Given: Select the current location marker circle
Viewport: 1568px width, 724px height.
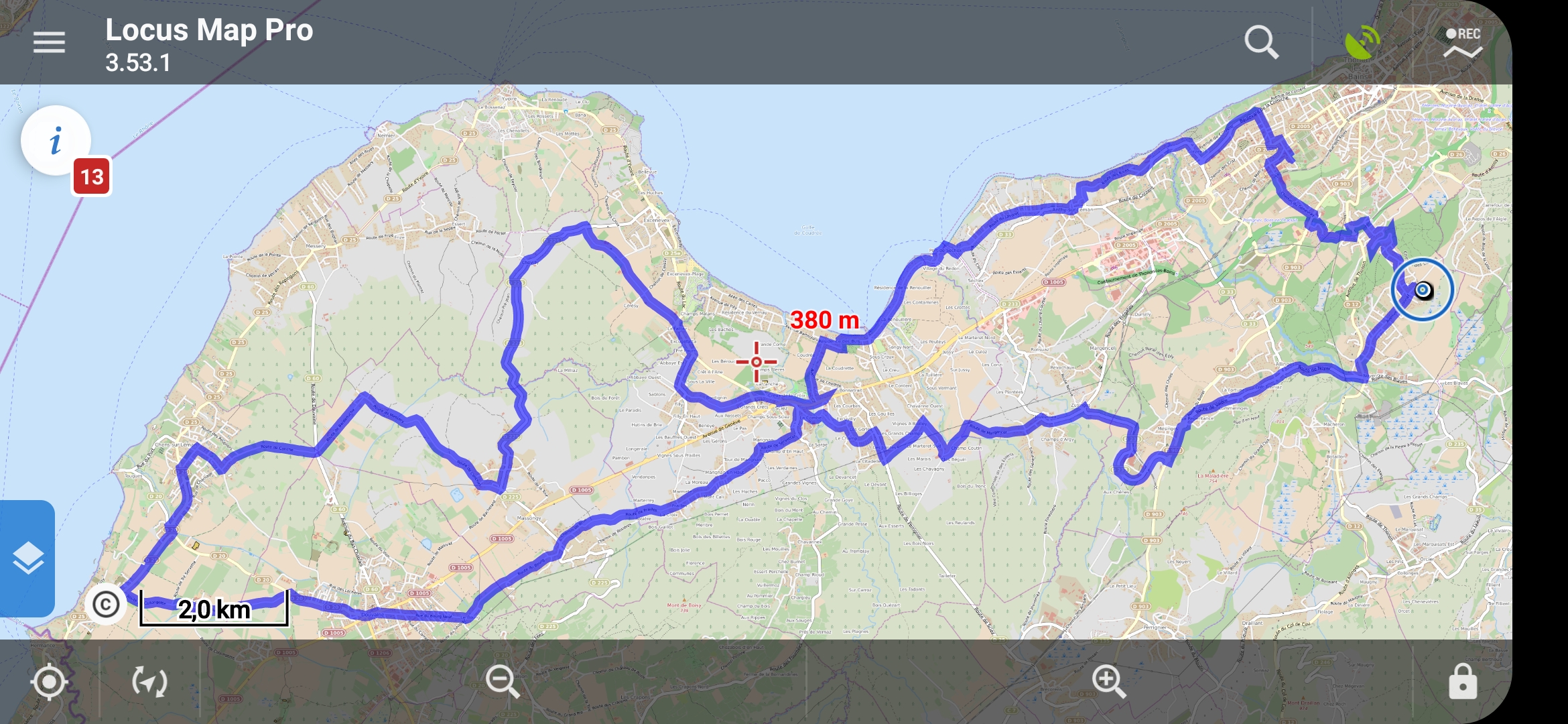Looking at the screenshot, I should coord(1422,290).
